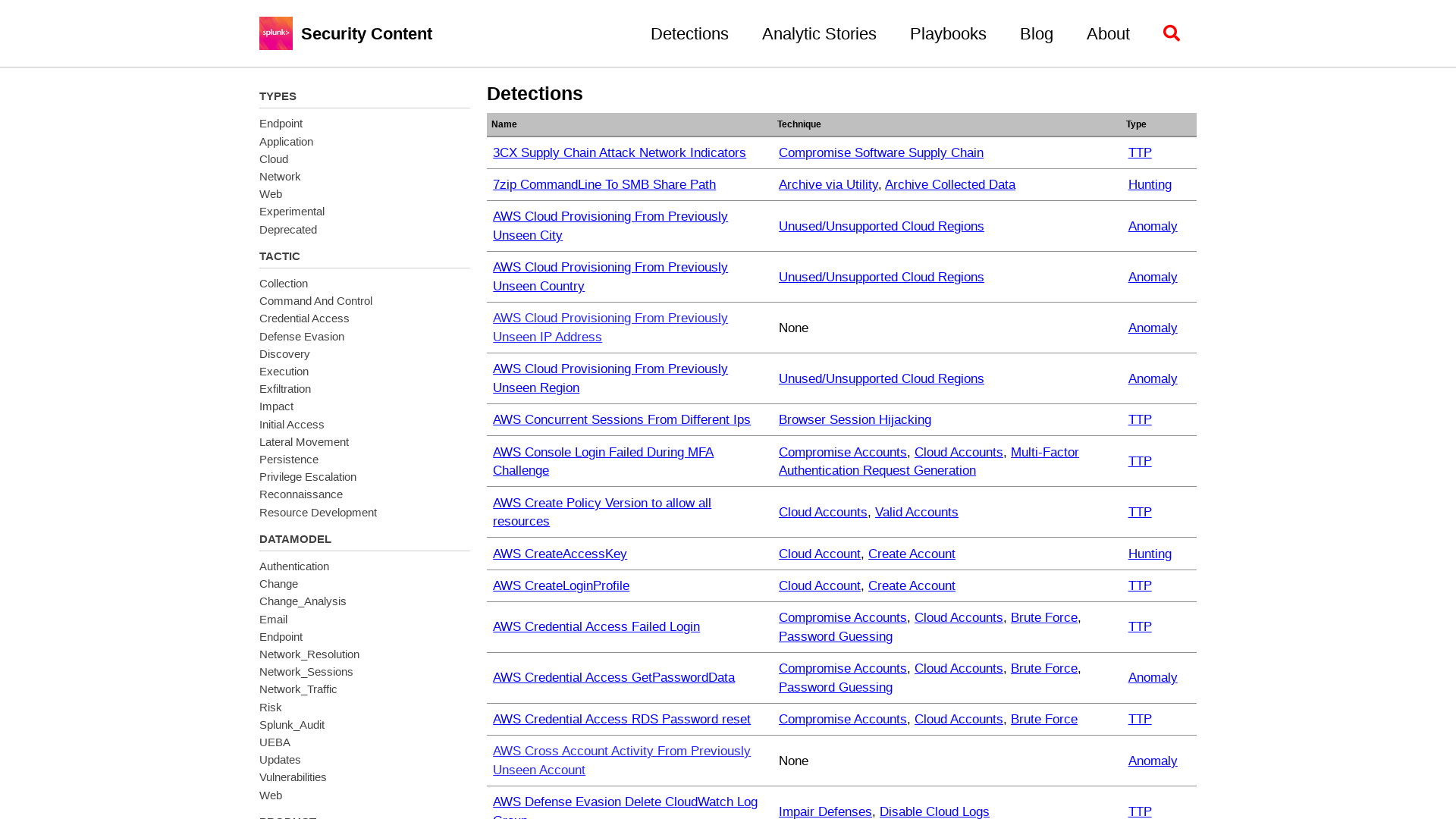
Task: Select the Privilege Escalation tactic
Action: pos(308,477)
